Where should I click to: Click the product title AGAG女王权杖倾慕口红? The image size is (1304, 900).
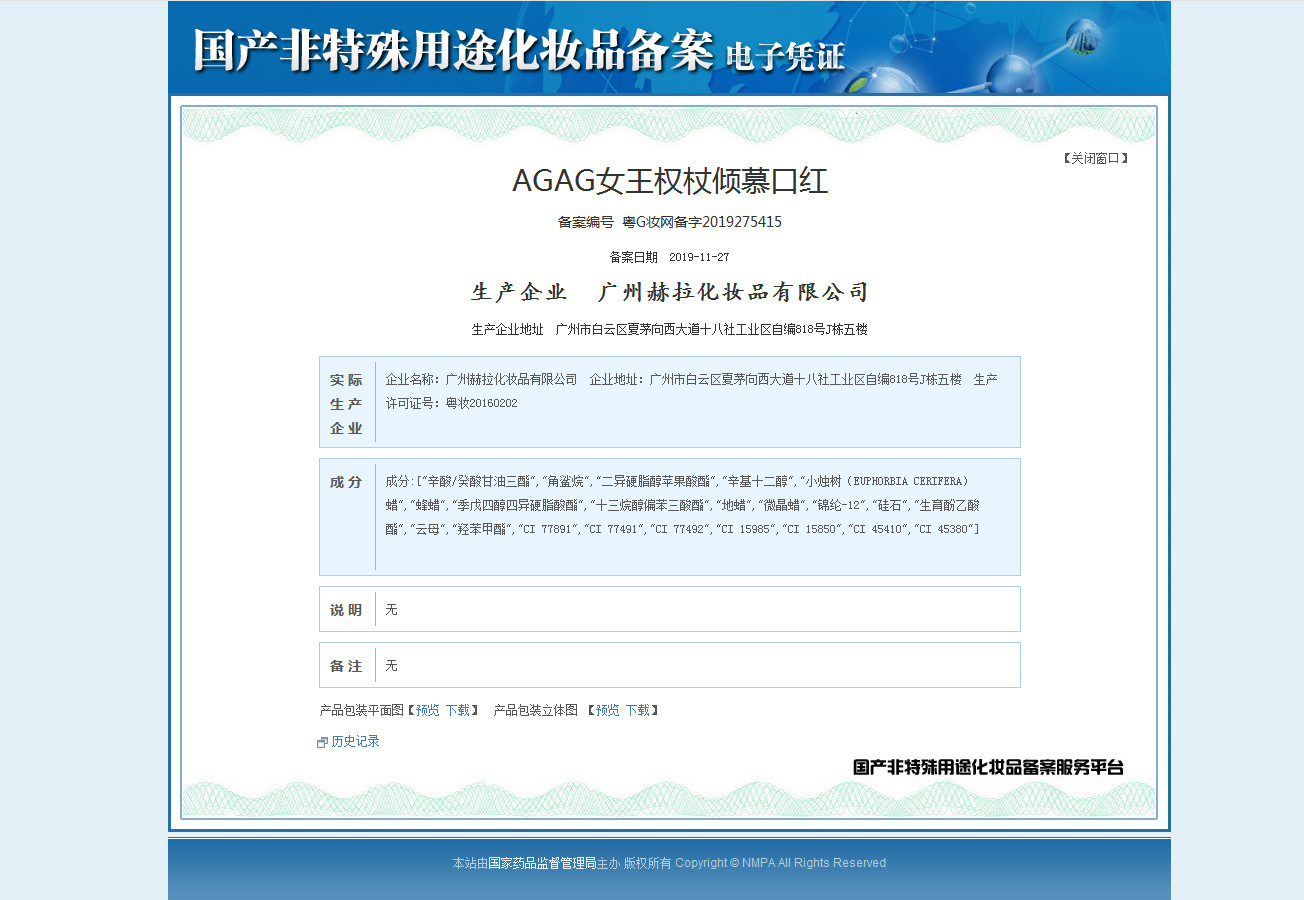tap(670, 181)
